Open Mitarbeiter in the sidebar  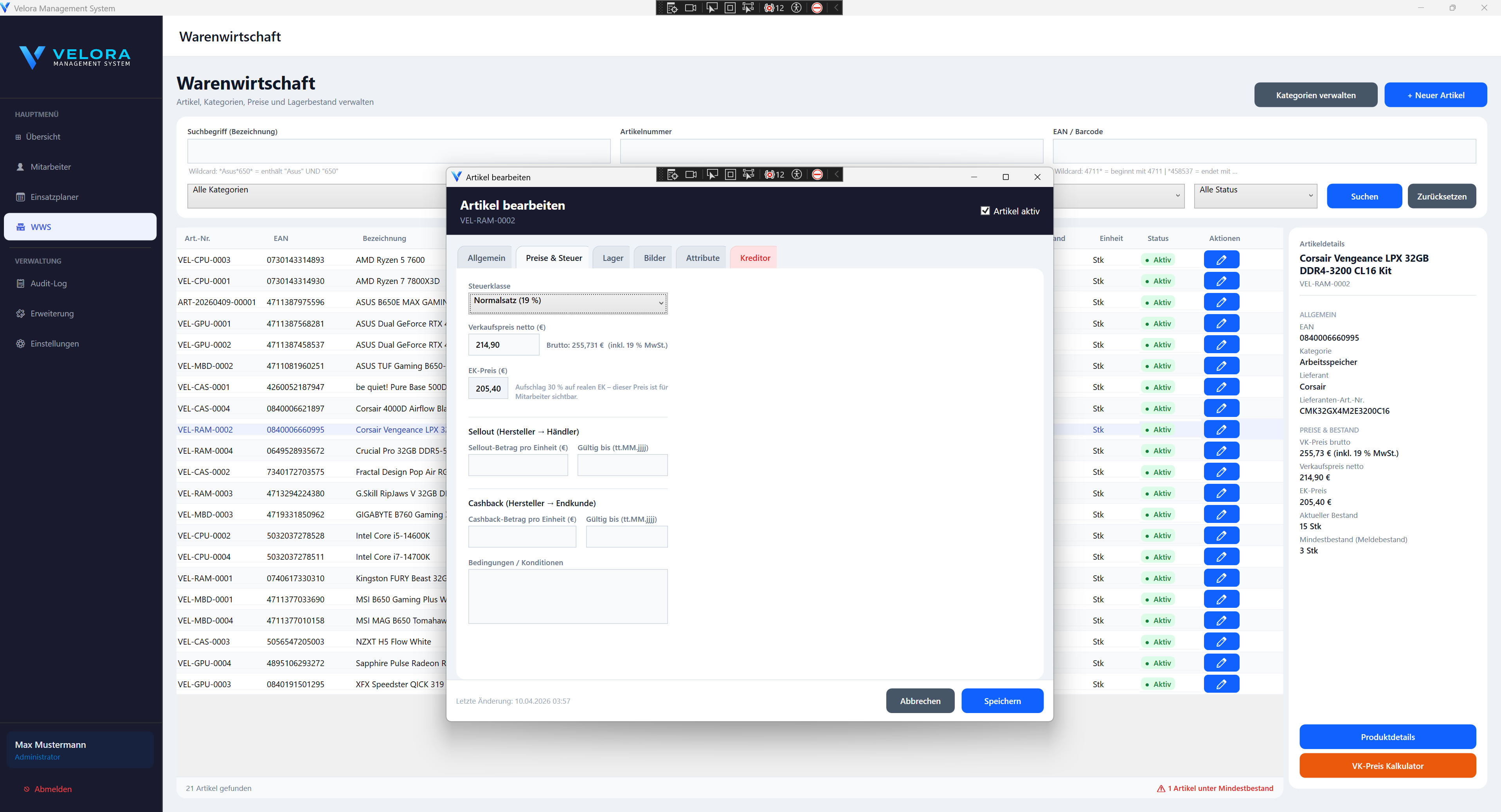[50, 167]
